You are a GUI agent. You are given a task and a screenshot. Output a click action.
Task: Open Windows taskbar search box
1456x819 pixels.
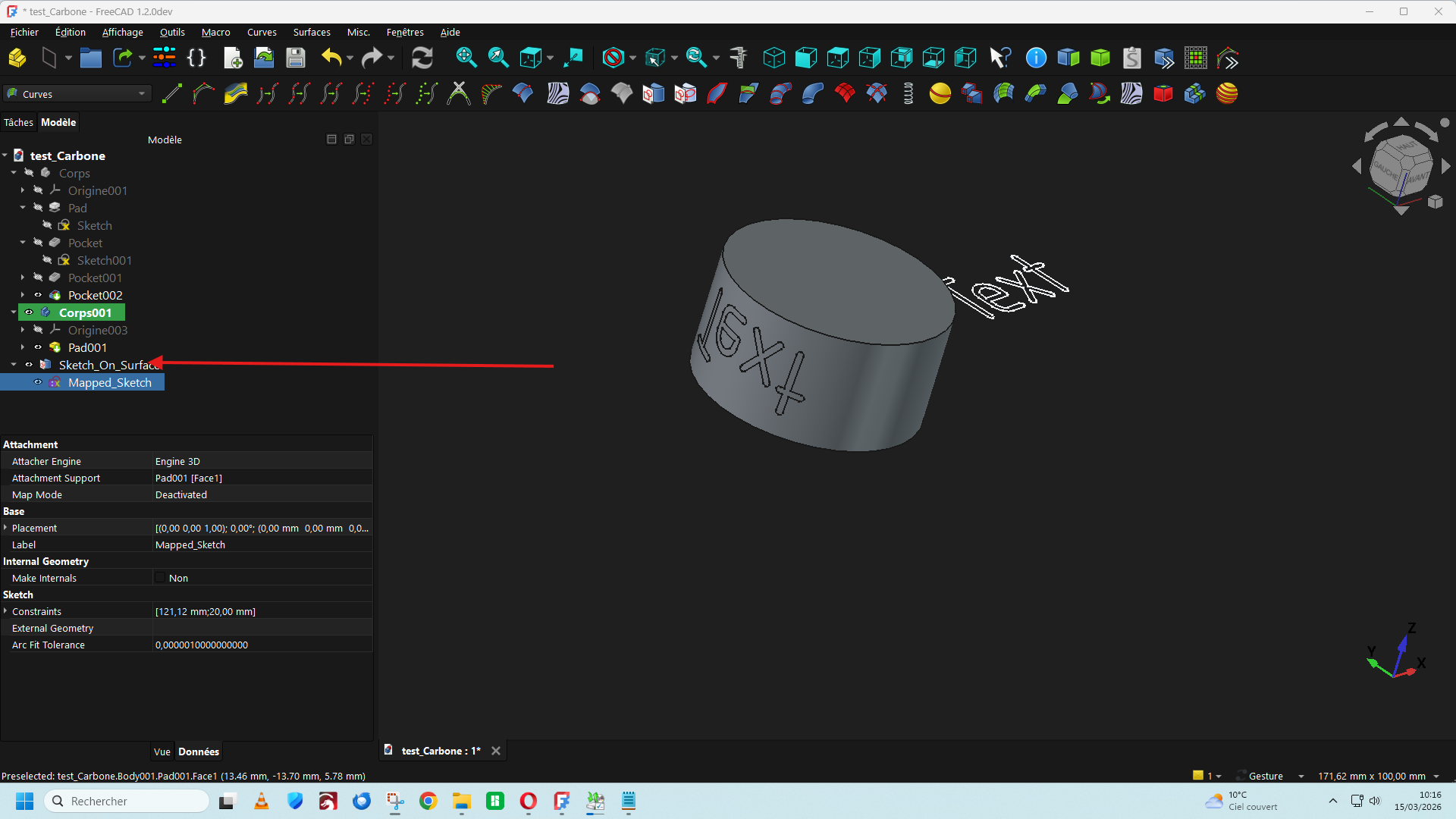click(x=126, y=801)
